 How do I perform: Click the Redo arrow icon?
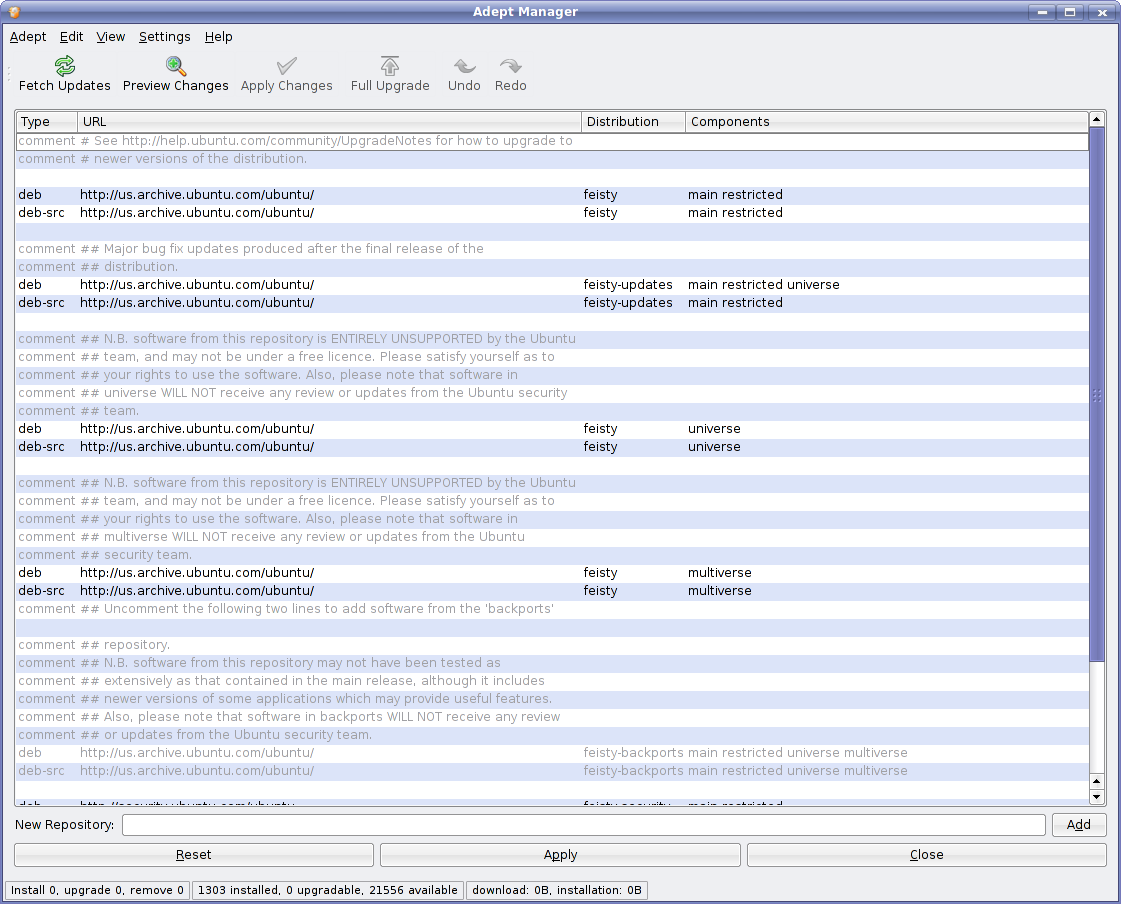[x=510, y=67]
